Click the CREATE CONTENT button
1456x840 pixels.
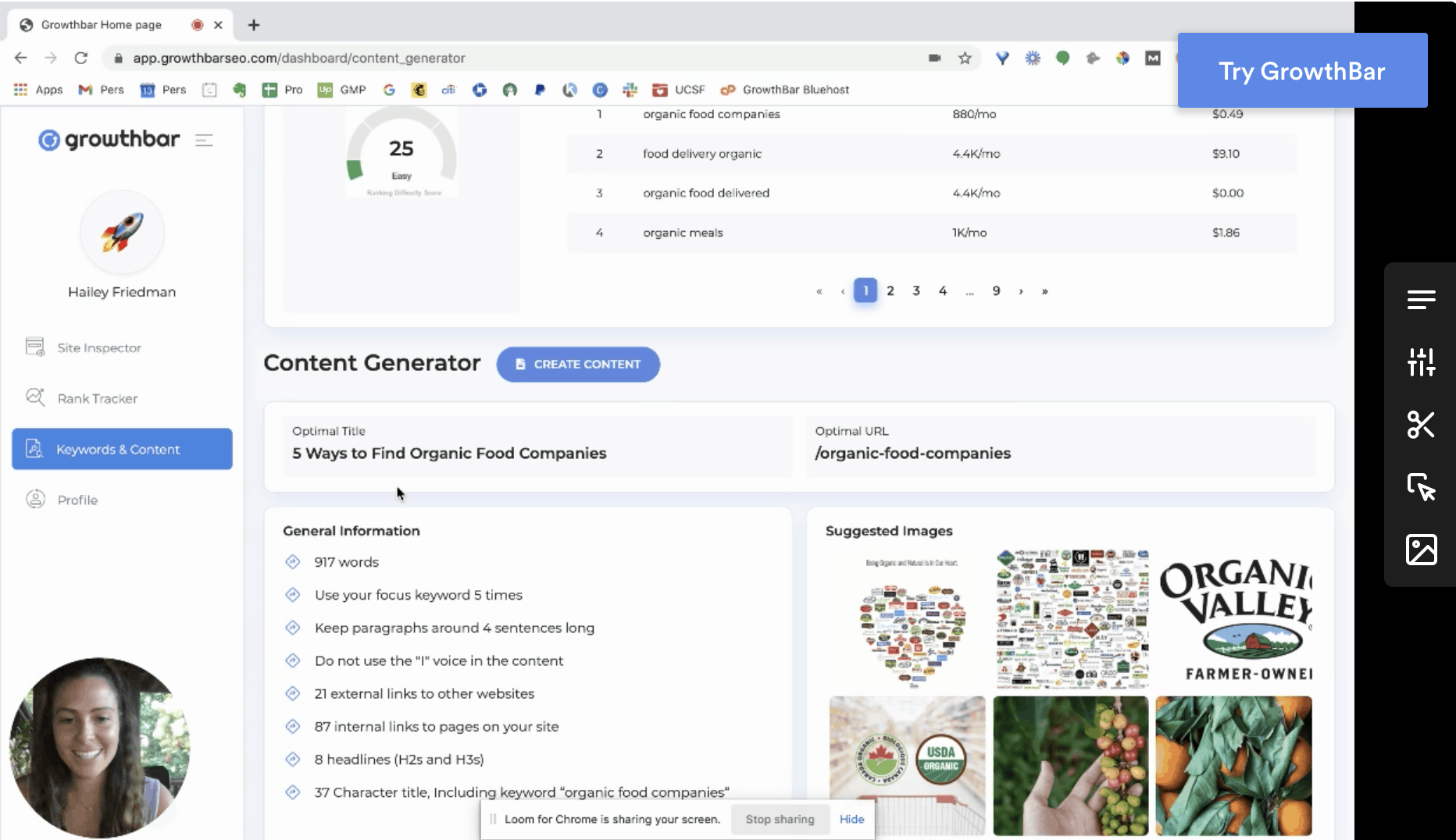tap(578, 364)
